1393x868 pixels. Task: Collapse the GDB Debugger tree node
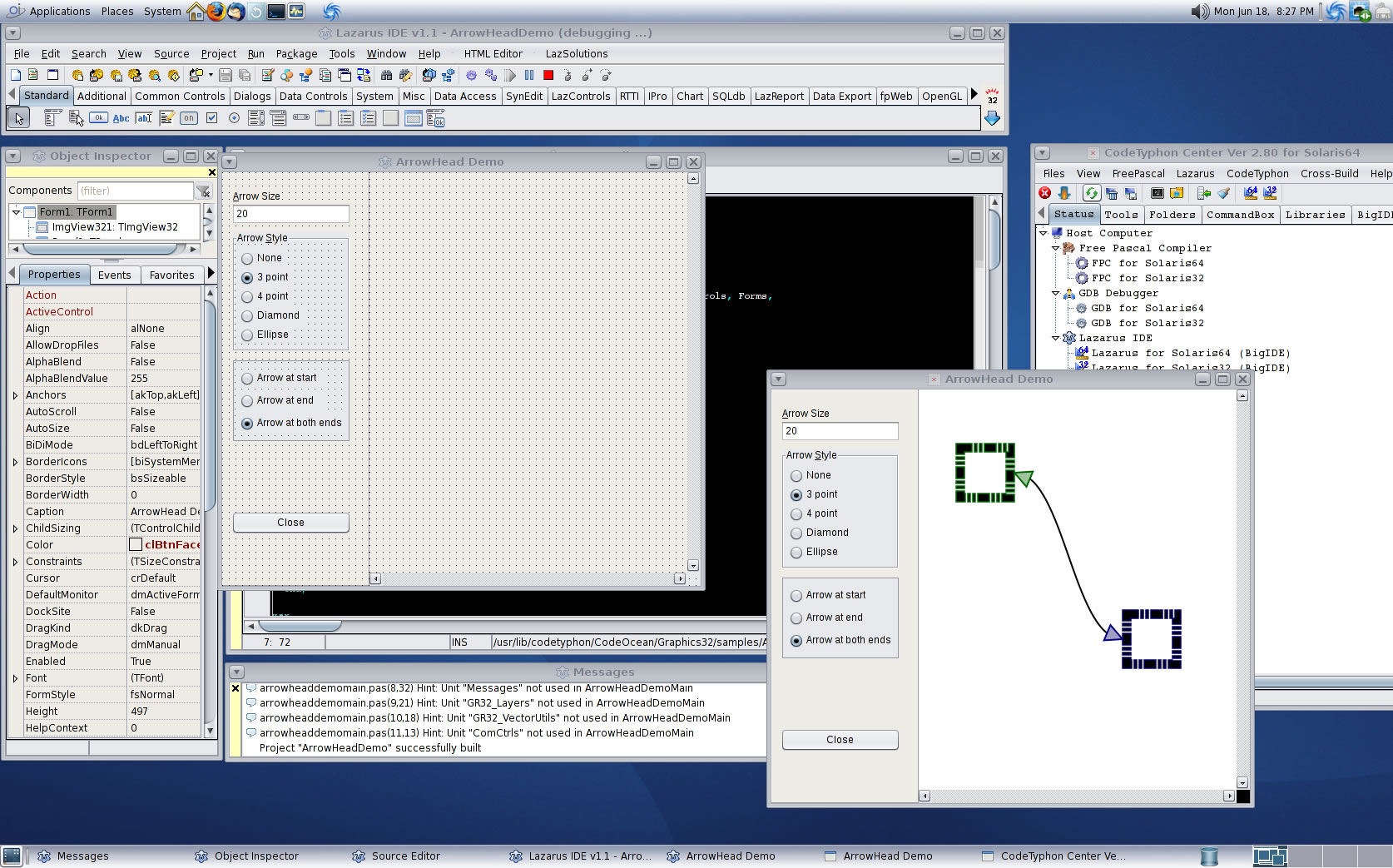click(1055, 293)
